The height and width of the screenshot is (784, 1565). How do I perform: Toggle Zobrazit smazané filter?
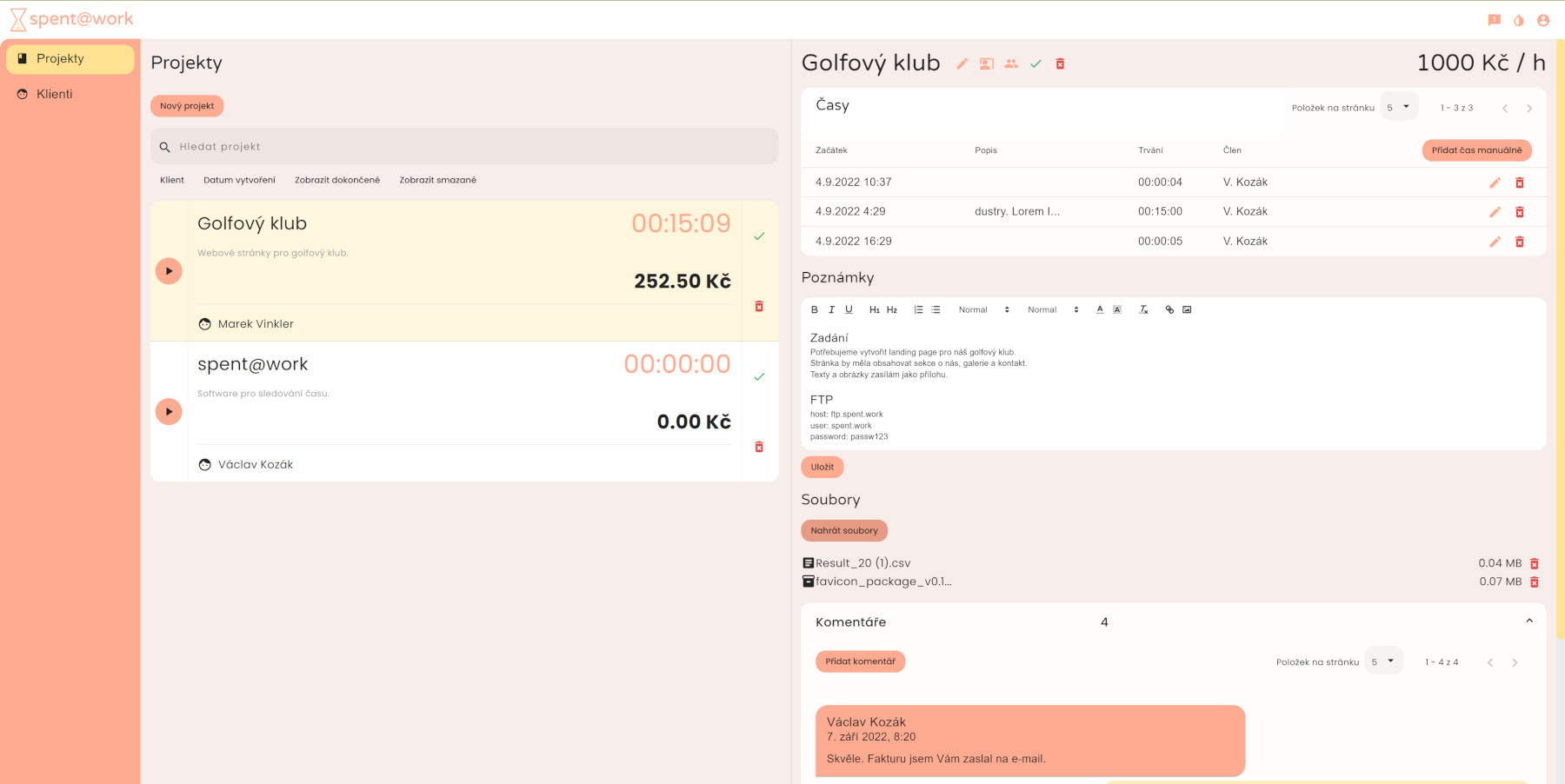click(438, 180)
